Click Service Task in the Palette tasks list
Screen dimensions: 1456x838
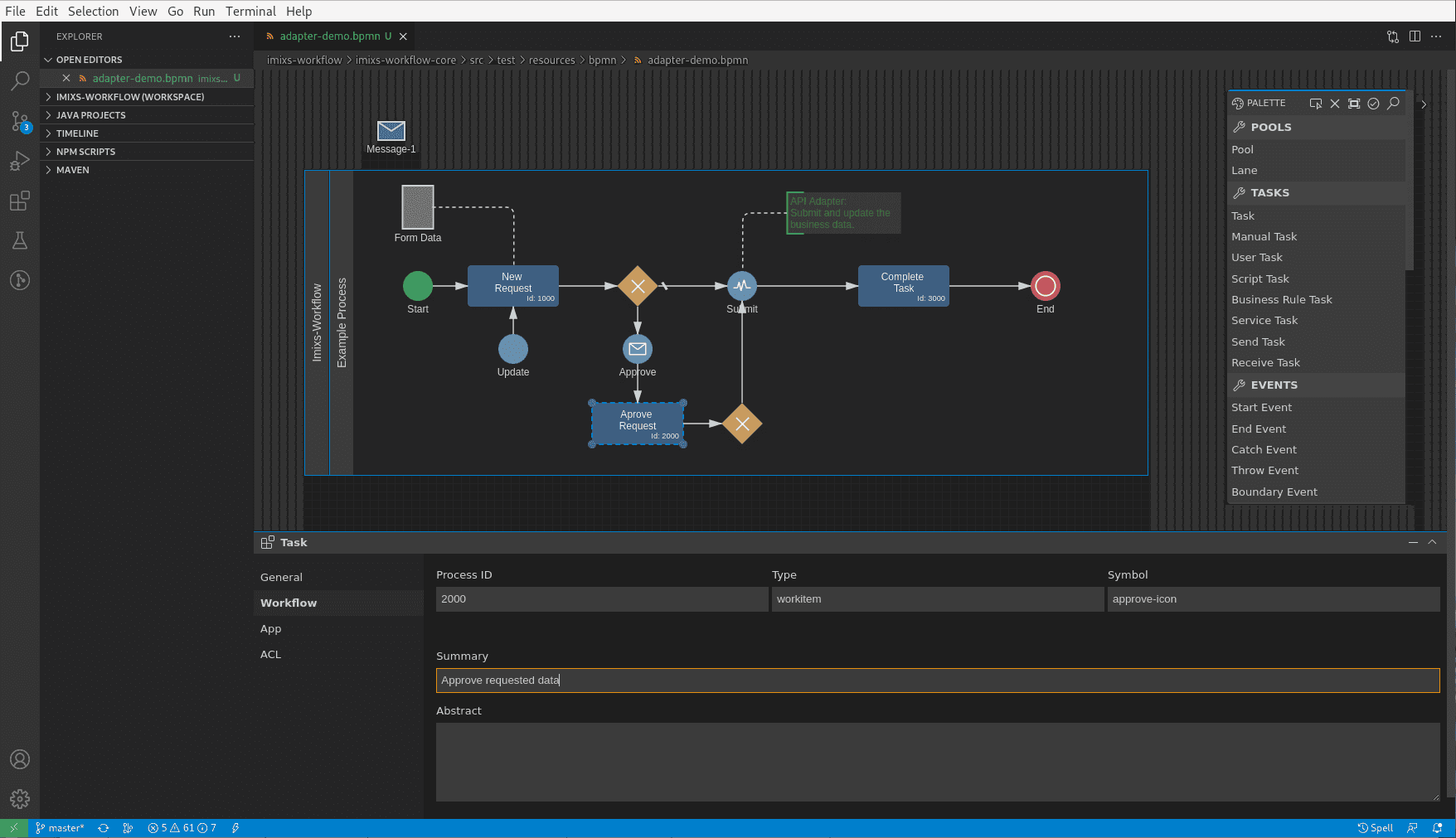1264,320
